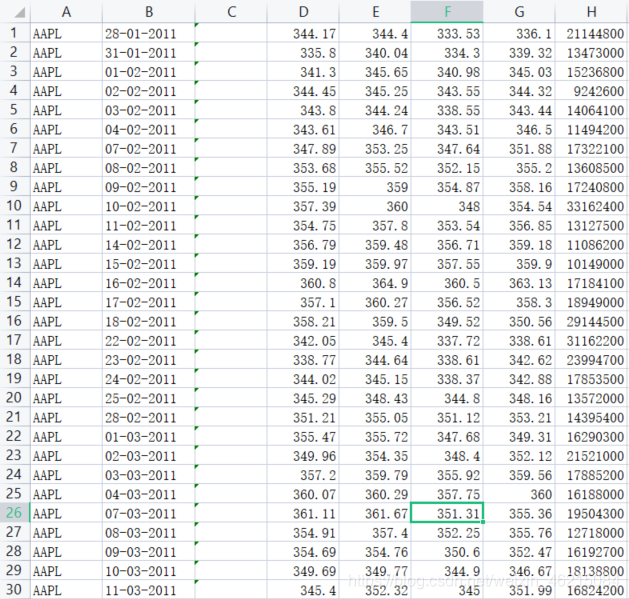Image resolution: width=629 pixels, height=599 pixels.
Task: Click cell containing 352.47
Action: [x=519, y=551]
